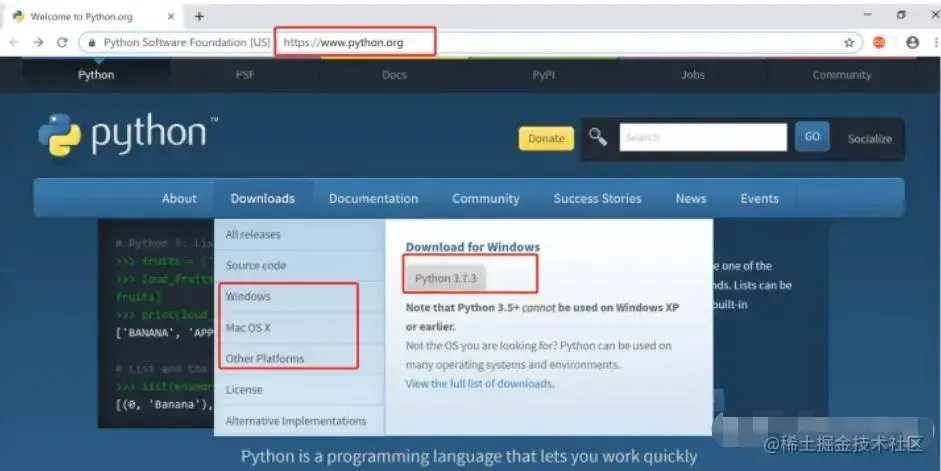Choose Alternative Implementations menu entry
This screenshot has width=941, height=471.
tap(299, 421)
